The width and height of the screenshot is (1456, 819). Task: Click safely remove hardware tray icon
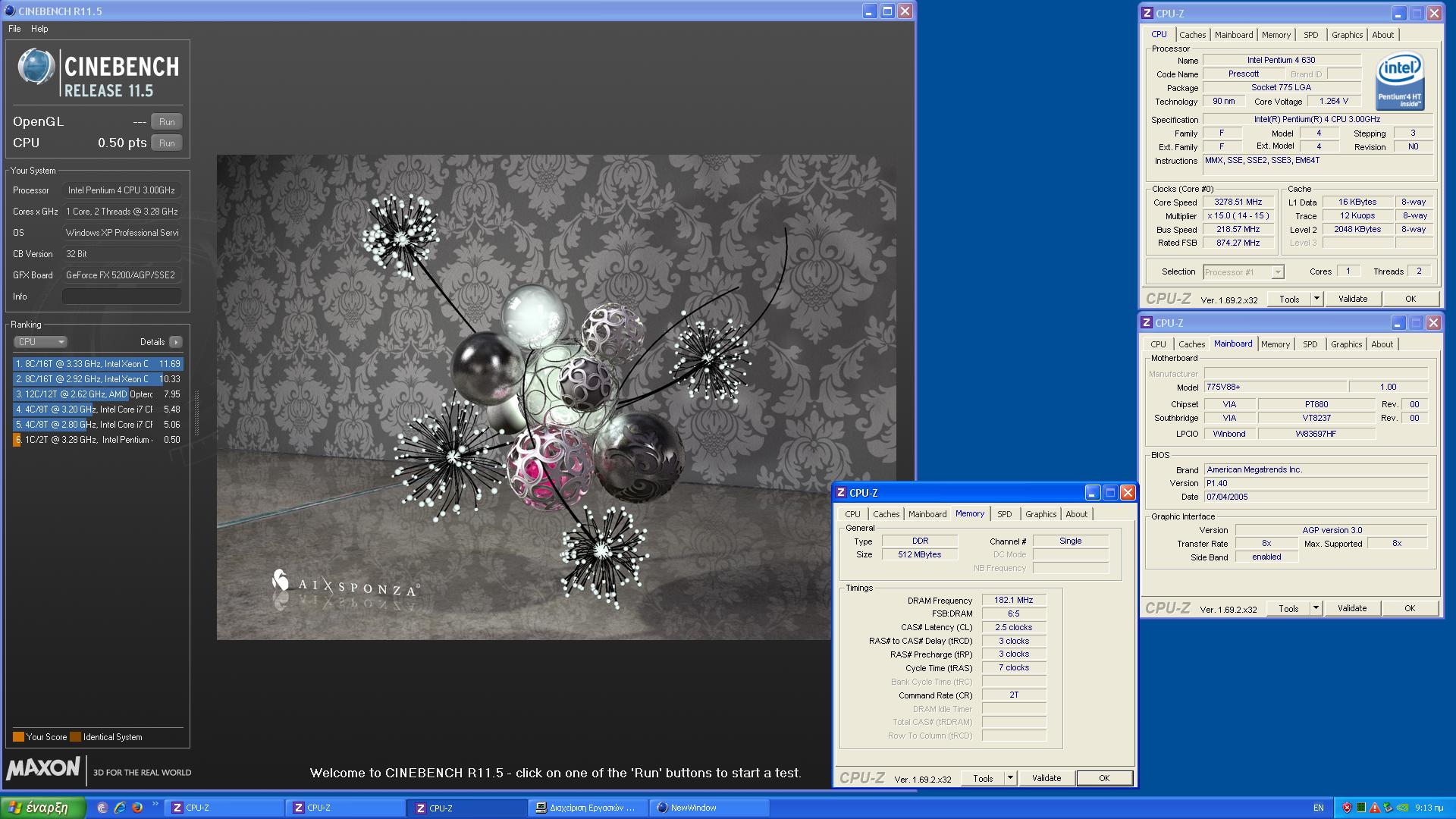(x=1388, y=808)
